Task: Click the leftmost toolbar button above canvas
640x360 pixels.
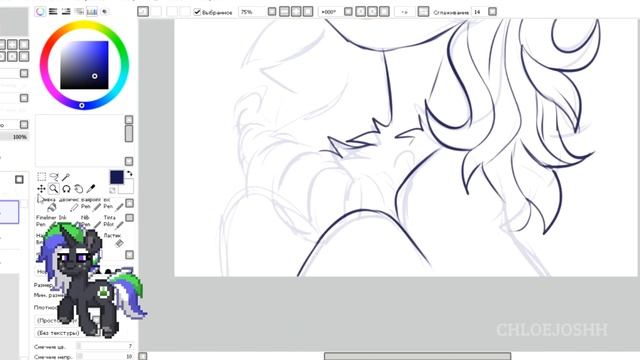Action: [143, 11]
